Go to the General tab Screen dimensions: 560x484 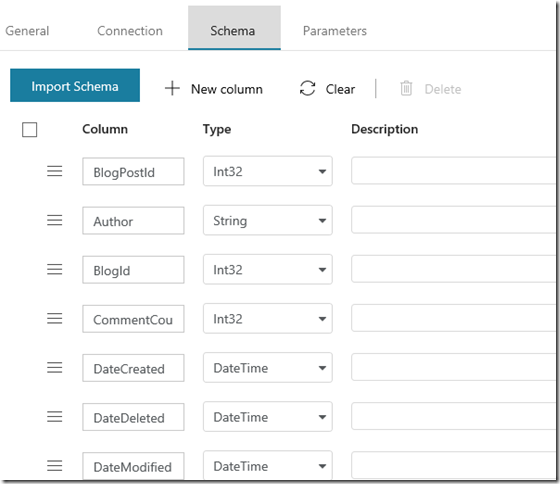click(27, 31)
